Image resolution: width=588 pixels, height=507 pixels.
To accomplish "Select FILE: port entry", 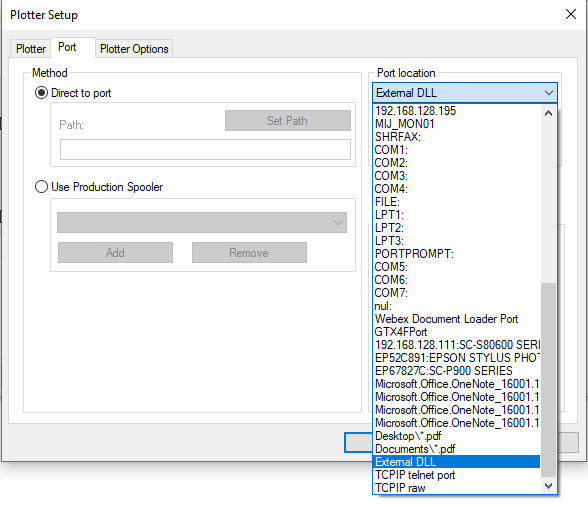I will click(x=456, y=202).
